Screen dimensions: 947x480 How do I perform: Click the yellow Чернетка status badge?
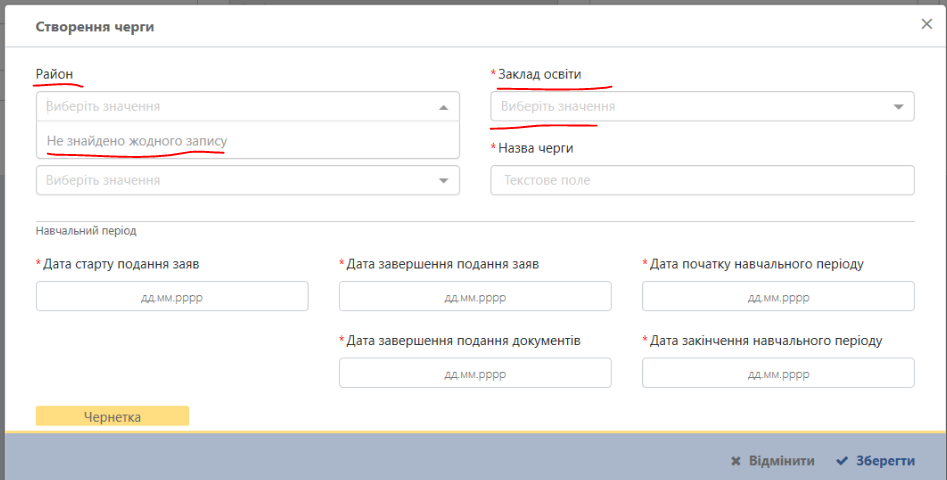(x=112, y=417)
